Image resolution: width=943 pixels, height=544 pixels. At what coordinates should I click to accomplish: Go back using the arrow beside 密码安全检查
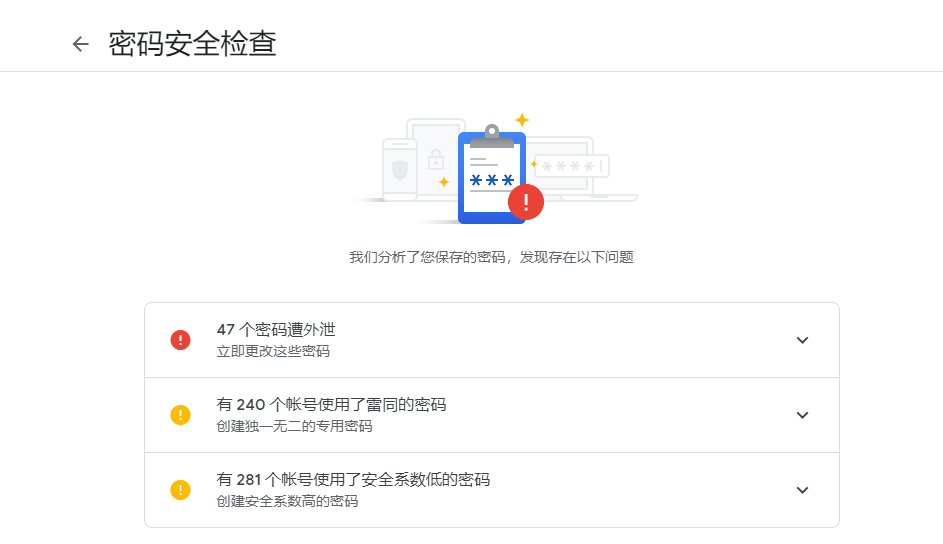point(81,44)
